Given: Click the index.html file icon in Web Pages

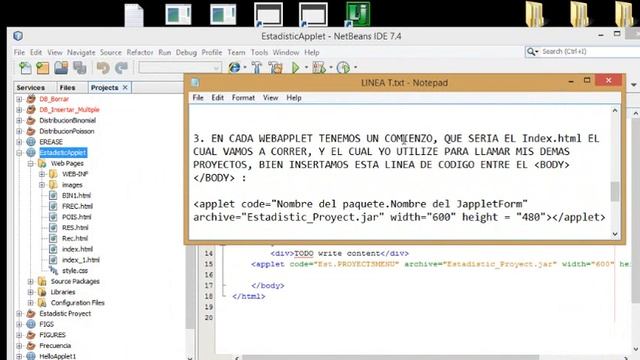Looking at the screenshot, I should (x=53, y=249).
